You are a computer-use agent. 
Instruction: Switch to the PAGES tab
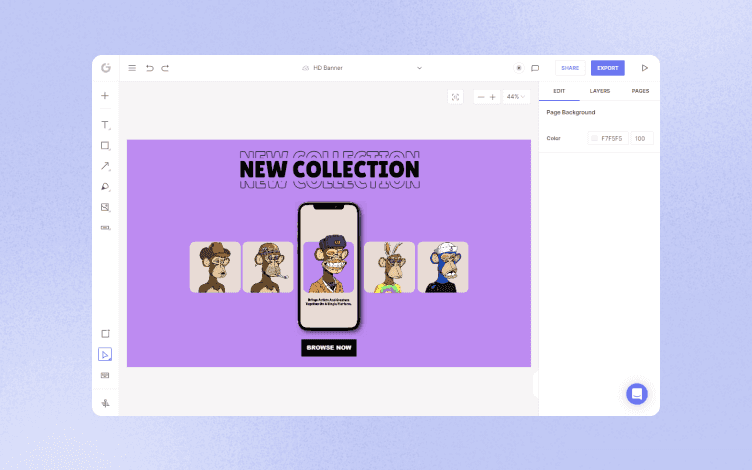point(640,91)
